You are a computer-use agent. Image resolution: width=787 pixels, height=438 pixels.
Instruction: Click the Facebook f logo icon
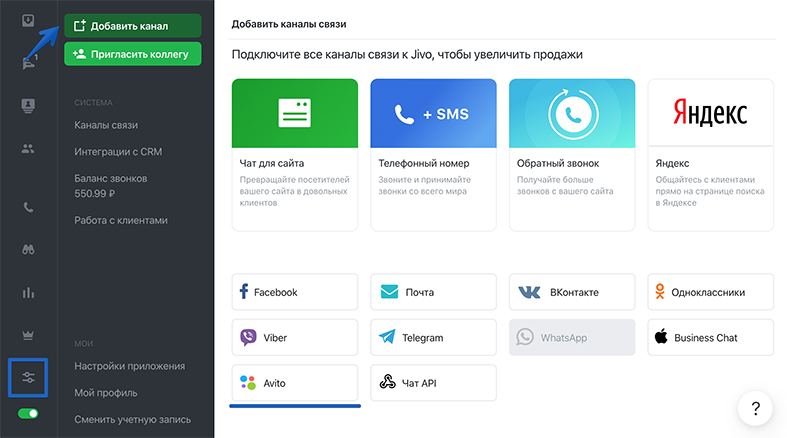tap(244, 291)
